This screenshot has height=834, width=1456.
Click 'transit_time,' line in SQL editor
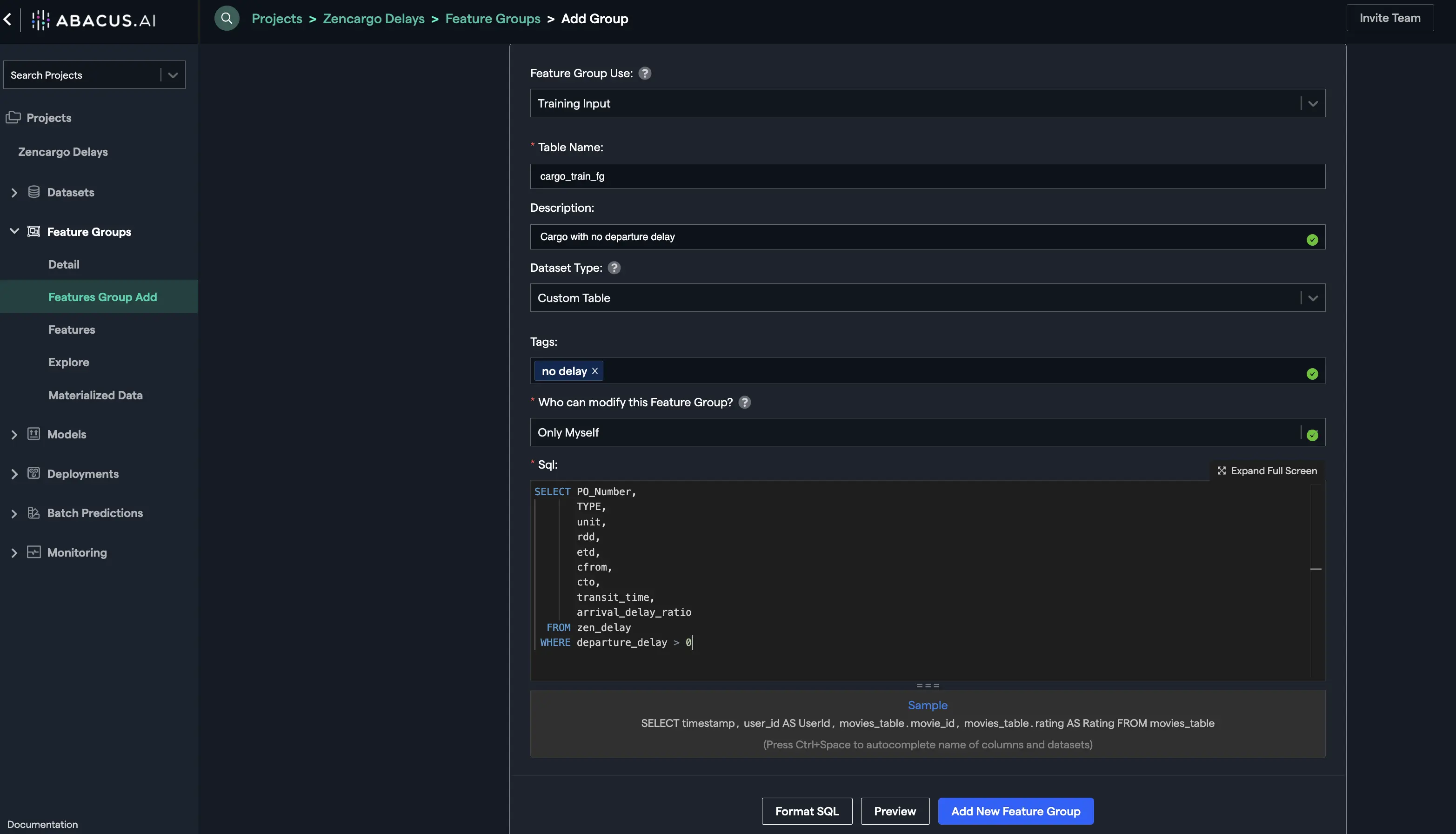[615, 598]
